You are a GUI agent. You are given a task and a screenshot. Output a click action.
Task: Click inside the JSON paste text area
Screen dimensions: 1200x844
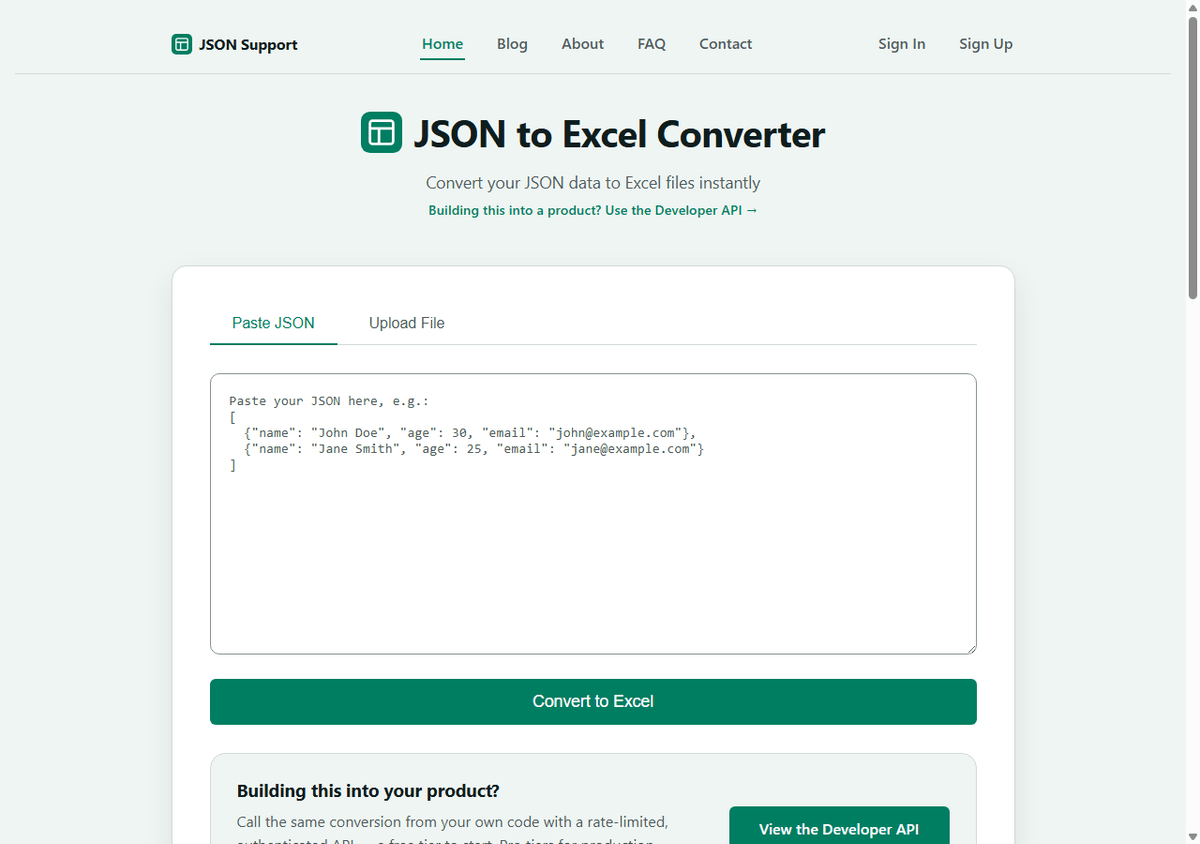click(x=593, y=514)
